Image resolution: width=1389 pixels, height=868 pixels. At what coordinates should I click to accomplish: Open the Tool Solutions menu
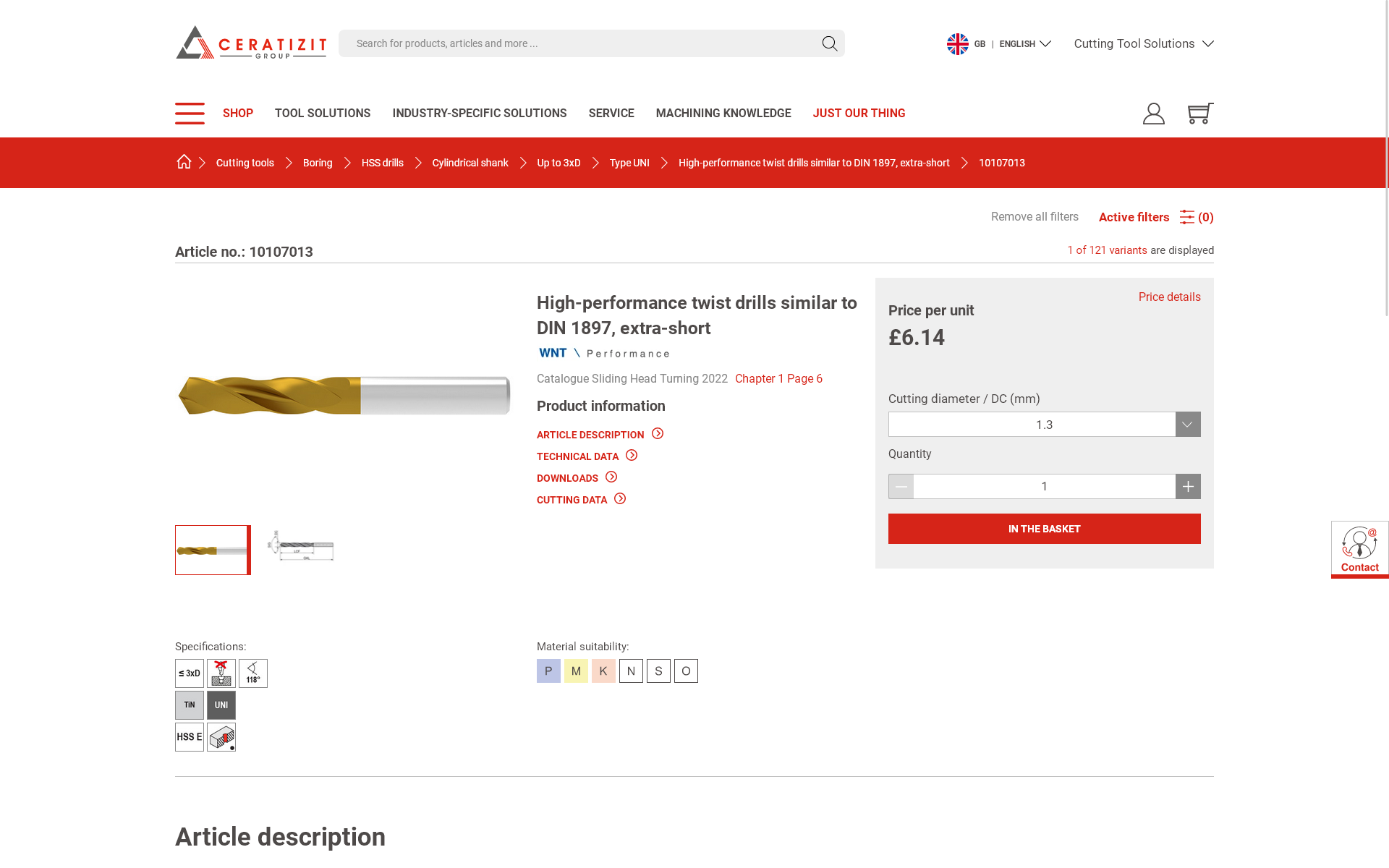[x=323, y=114]
